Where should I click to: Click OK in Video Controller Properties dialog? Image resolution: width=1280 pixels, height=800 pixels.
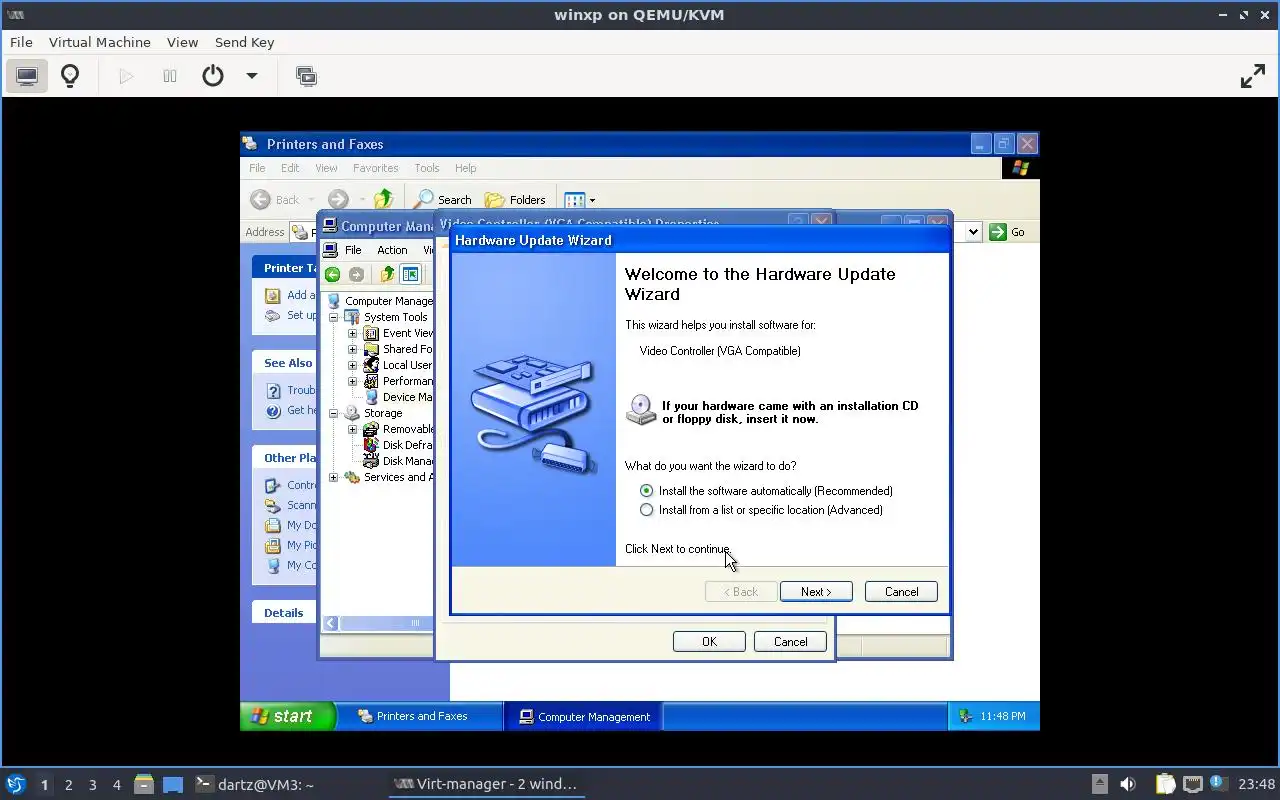(x=709, y=642)
